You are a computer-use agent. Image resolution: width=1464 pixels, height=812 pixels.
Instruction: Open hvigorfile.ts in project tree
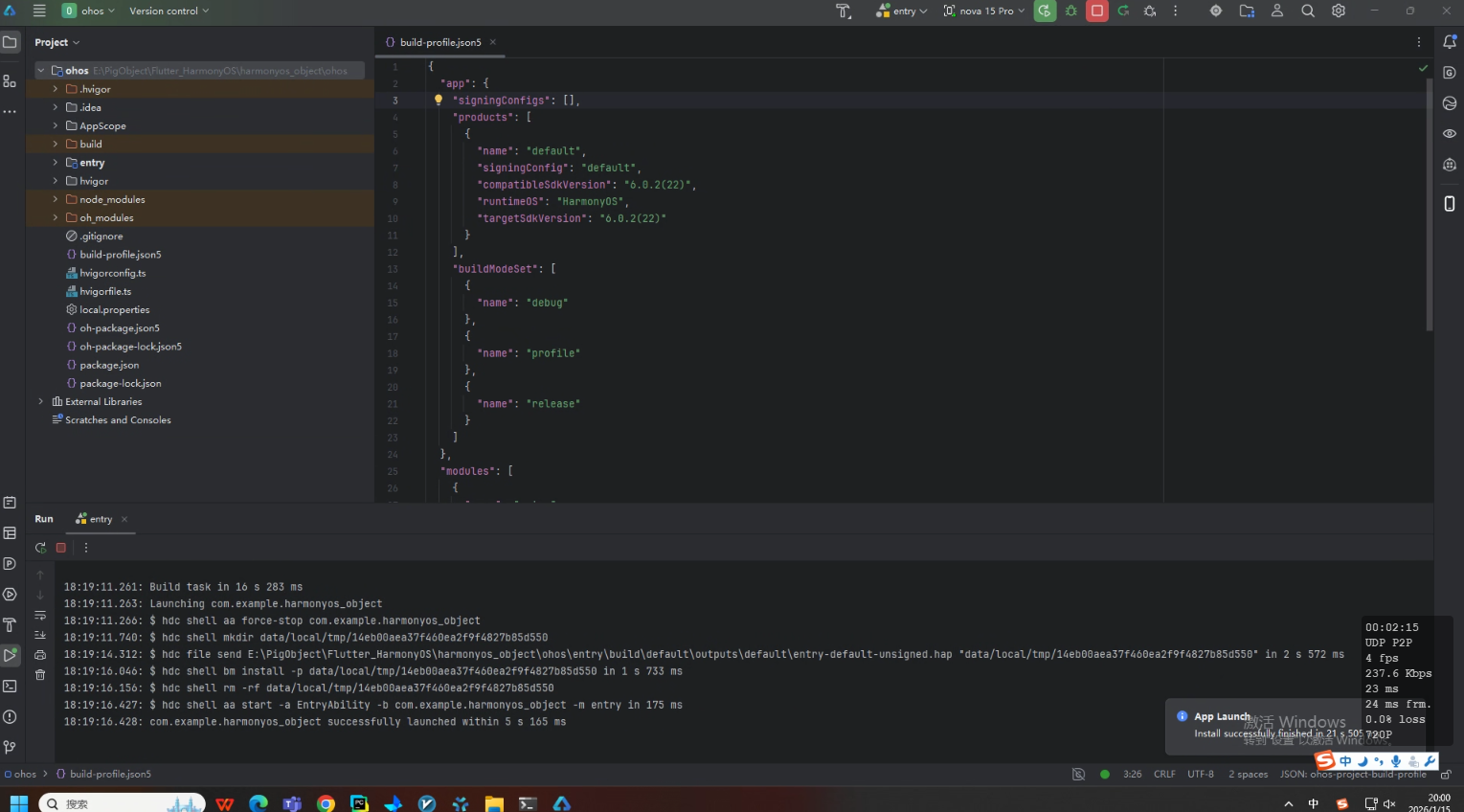pos(105,291)
